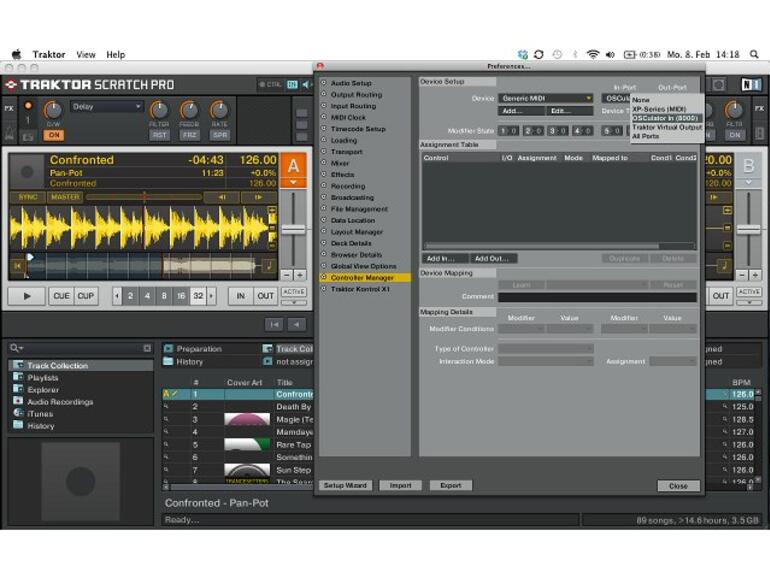The height and width of the screenshot is (578, 770).
Task: Toggle the effect ON button
Action: (x=53, y=135)
